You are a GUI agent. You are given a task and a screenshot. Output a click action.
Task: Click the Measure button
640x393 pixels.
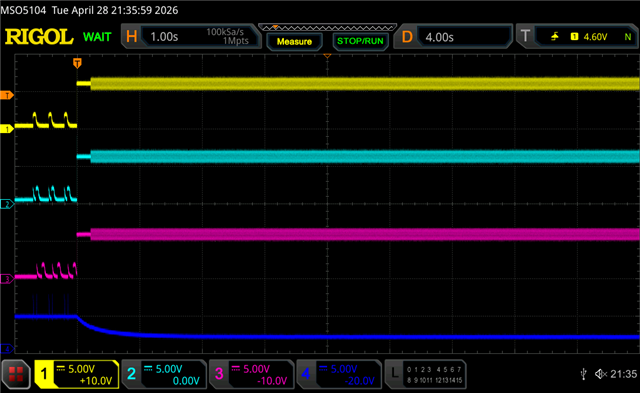(294, 42)
